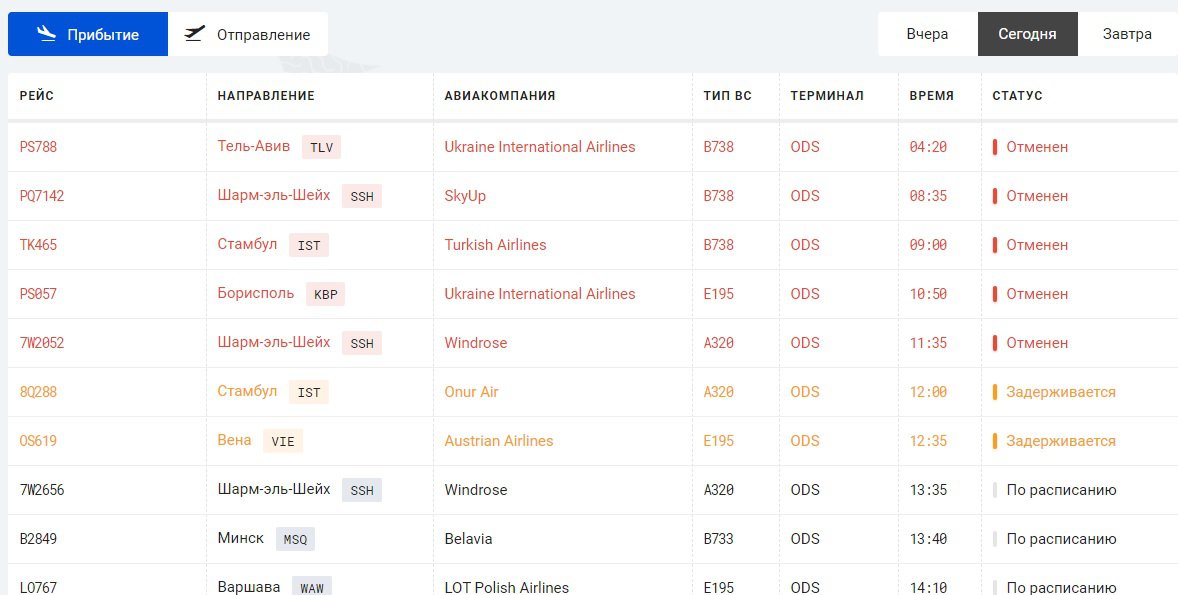
Task: Open flight PQ7142 details
Action: point(42,196)
